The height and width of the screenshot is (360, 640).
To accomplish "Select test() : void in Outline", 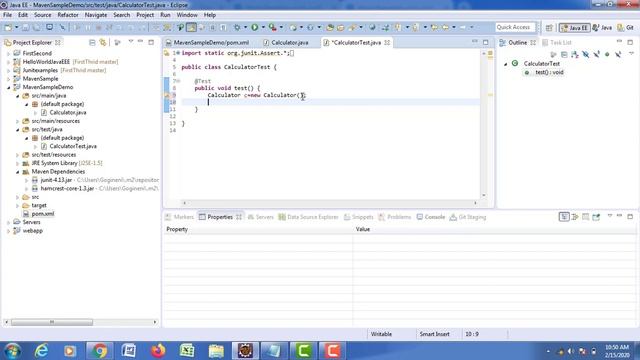I will pos(549,72).
